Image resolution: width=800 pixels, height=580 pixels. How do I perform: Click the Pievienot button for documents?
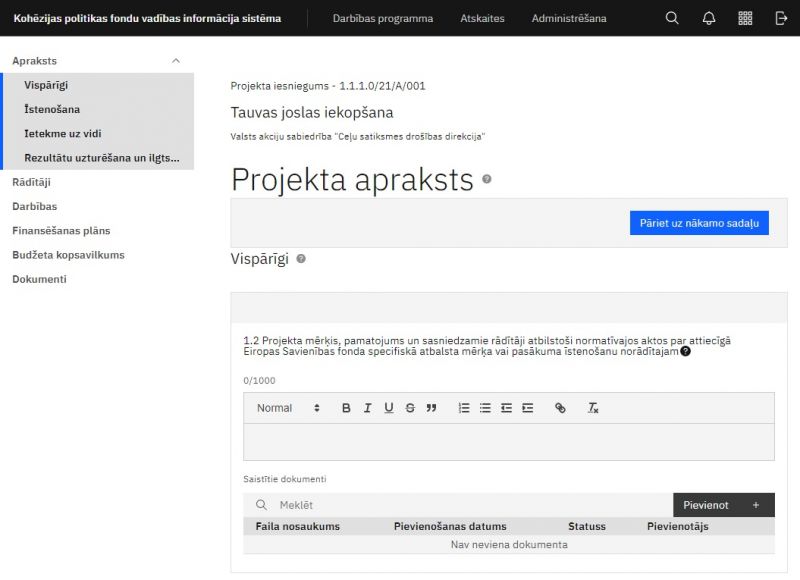pyautogui.click(x=722, y=505)
